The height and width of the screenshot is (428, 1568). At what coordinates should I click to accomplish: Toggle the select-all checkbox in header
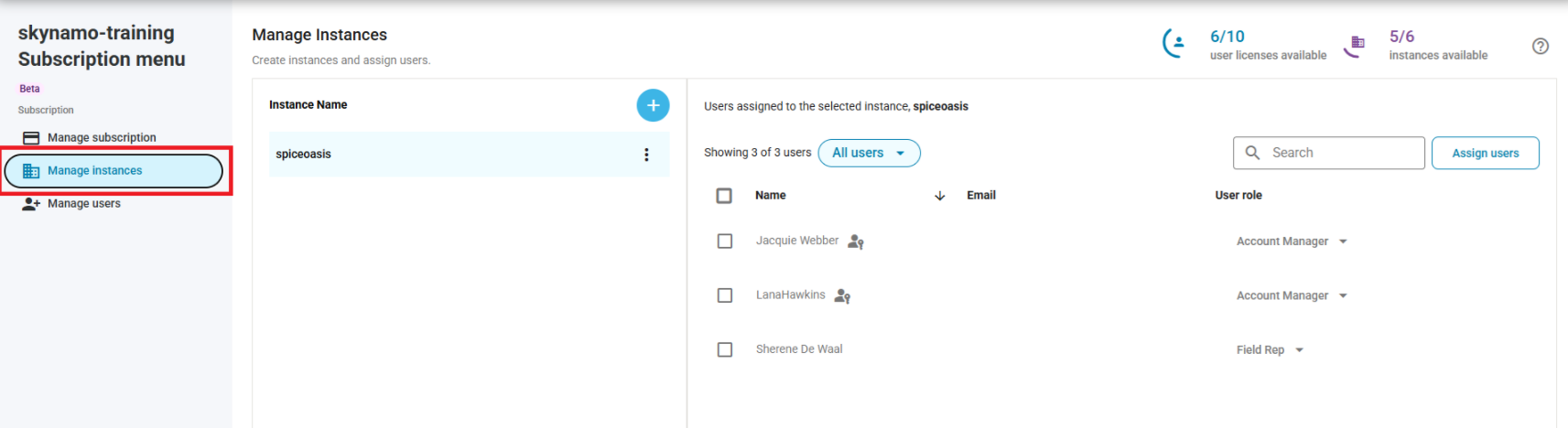click(724, 196)
